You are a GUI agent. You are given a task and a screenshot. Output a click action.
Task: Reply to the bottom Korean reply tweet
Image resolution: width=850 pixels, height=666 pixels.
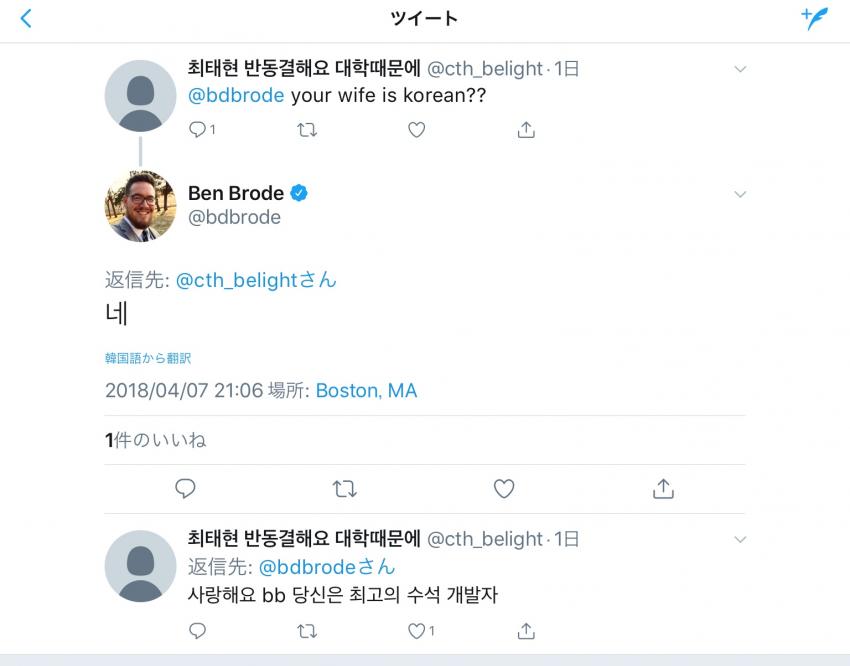tap(198, 631)
